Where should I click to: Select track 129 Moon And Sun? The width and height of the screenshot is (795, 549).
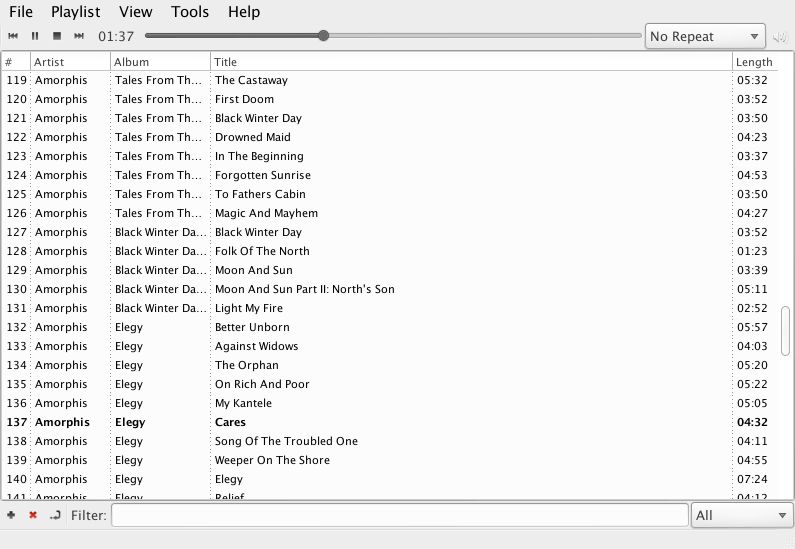(x=390, y=270)
